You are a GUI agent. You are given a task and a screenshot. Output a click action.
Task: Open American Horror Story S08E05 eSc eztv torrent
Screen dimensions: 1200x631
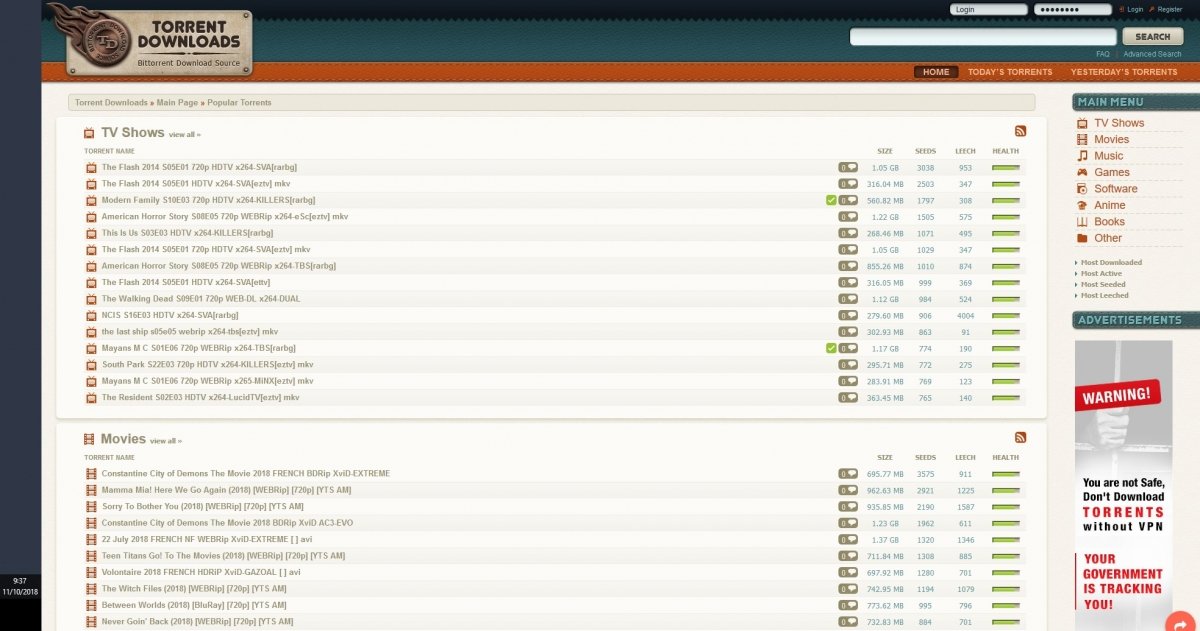(225, 217)
